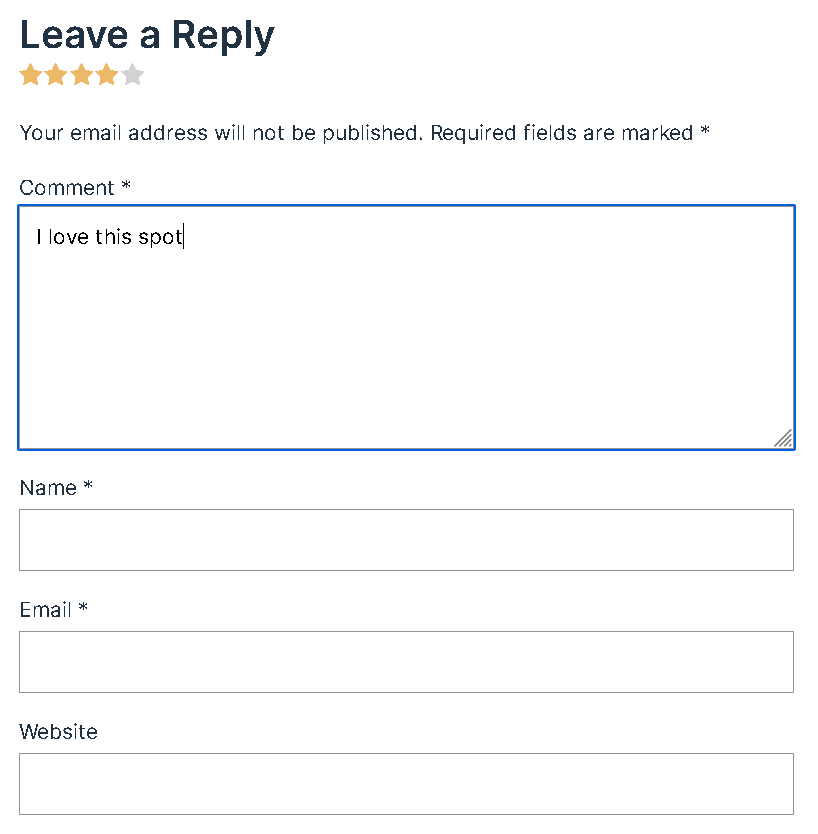Select the Website input field
The width and height of the screenshot is (818, 834).
(x=406, y=784)
